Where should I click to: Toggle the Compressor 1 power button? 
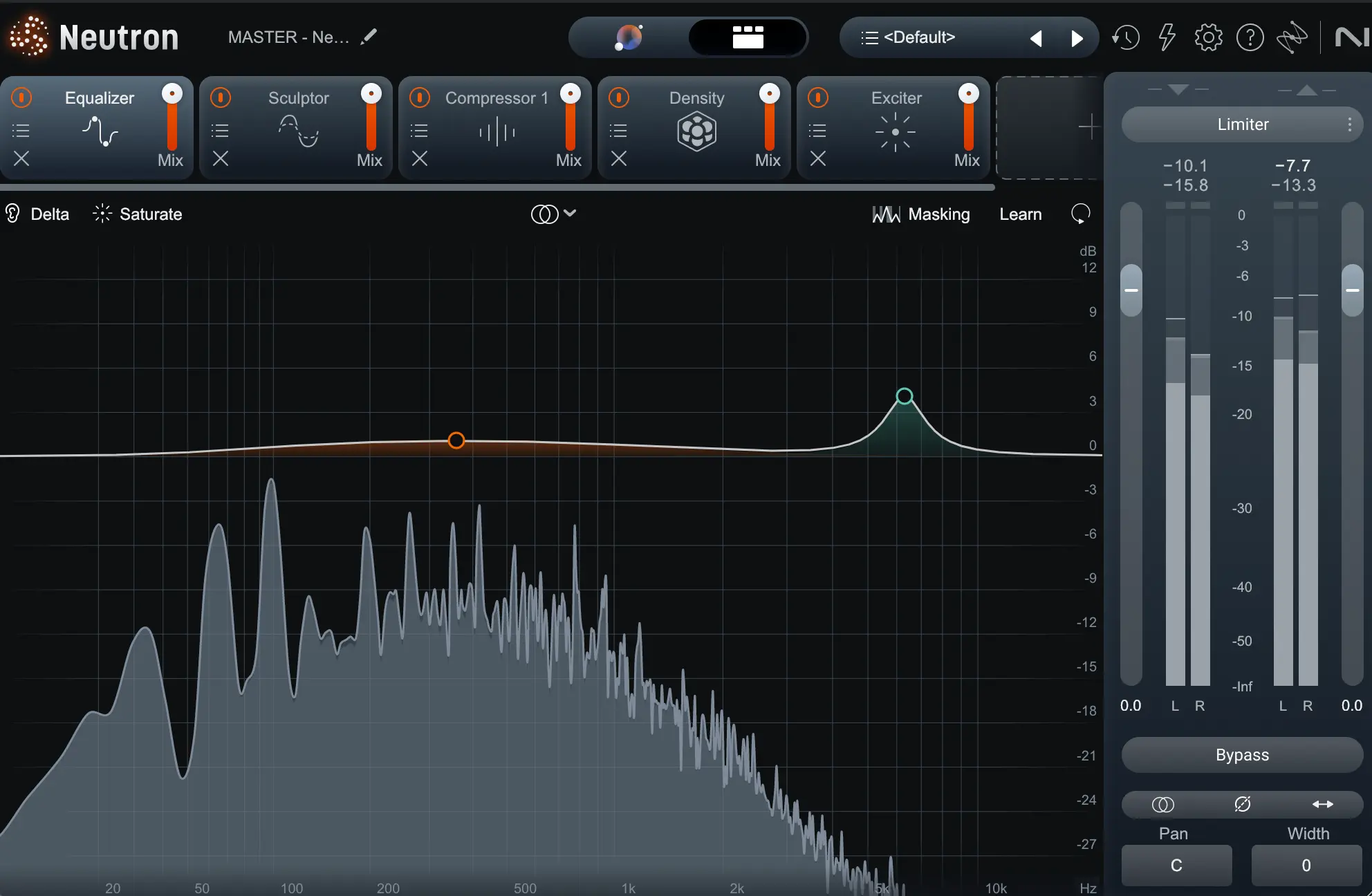[420, 97]
